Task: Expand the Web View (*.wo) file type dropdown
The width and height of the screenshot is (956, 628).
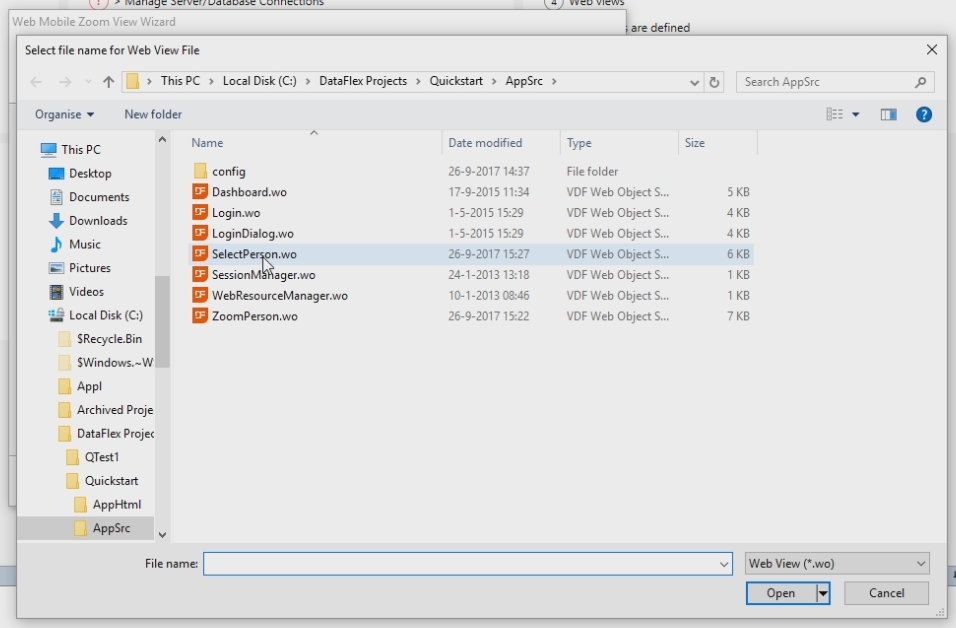Action: point(918,564)
